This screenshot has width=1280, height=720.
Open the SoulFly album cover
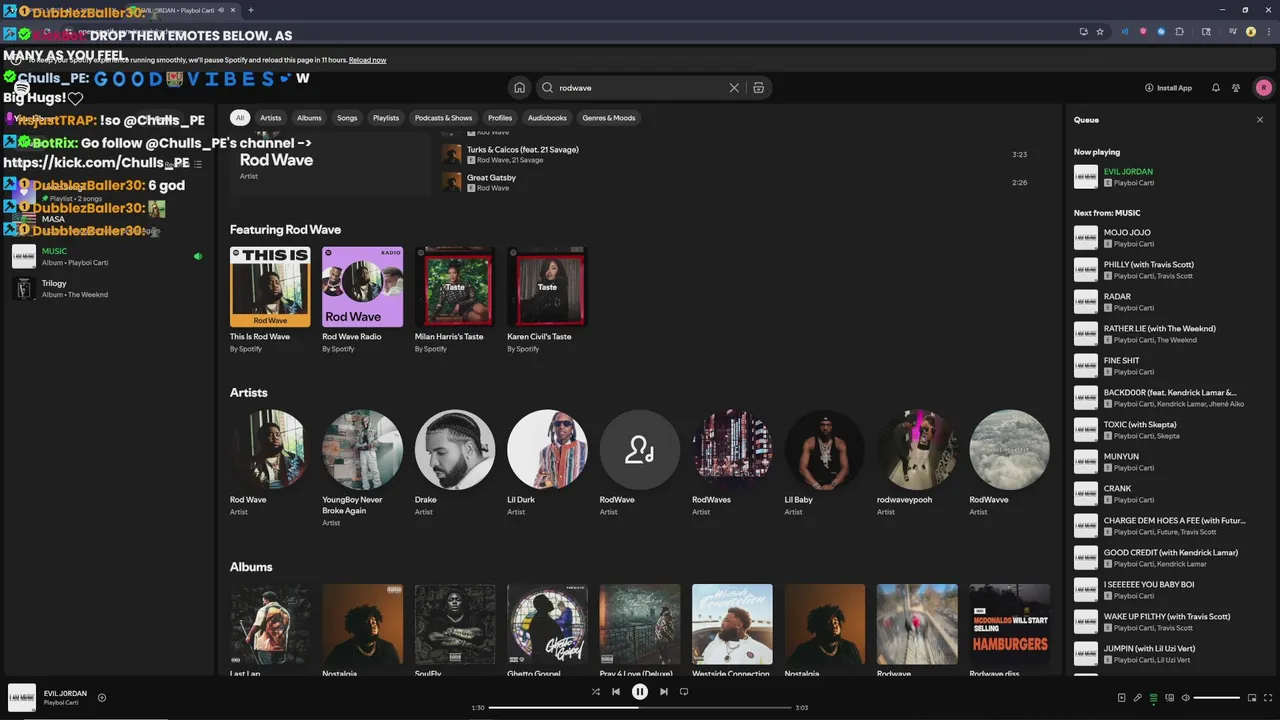point(455,624)
